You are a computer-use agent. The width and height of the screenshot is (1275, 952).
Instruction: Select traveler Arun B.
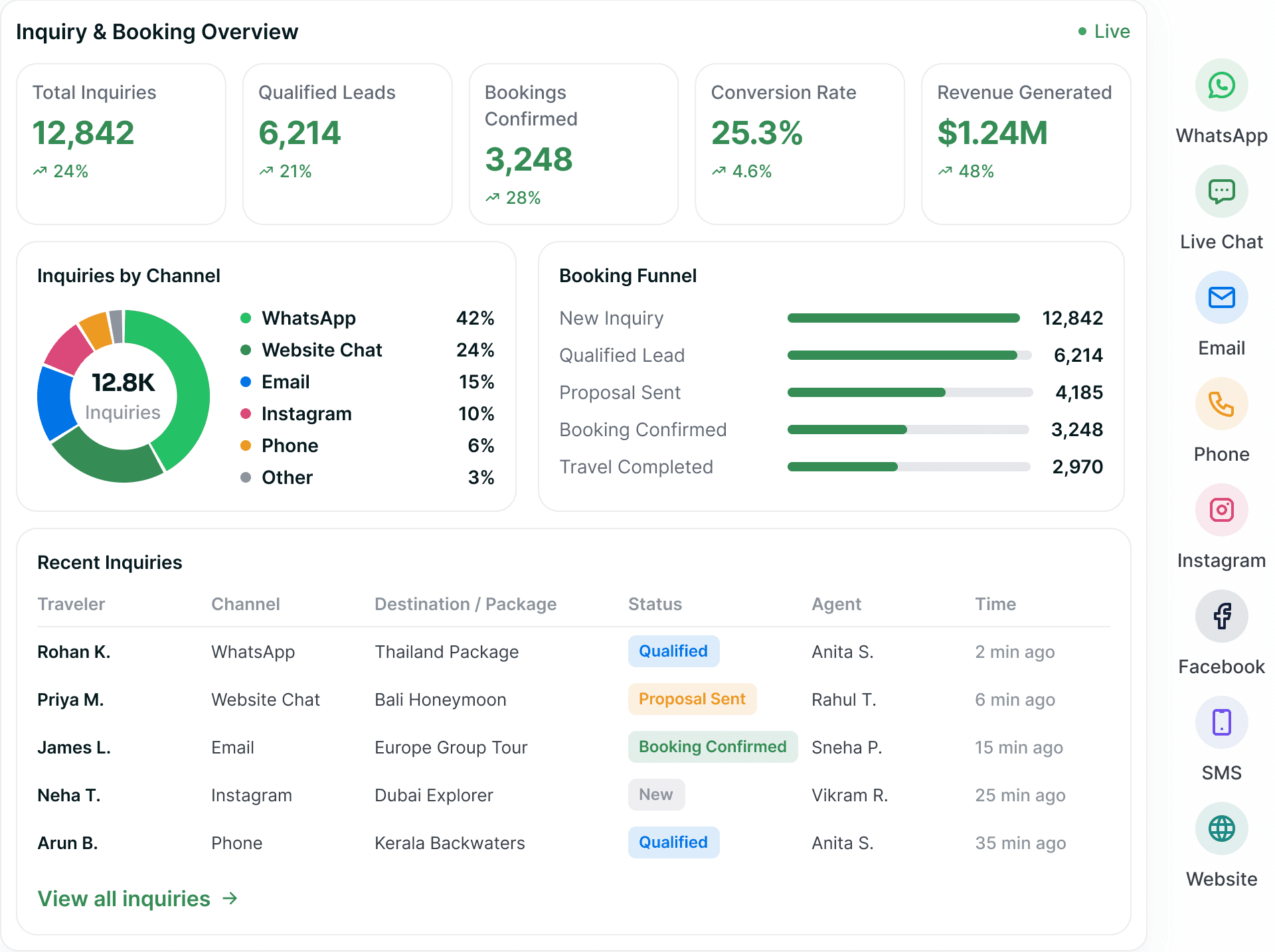point(68,843)
